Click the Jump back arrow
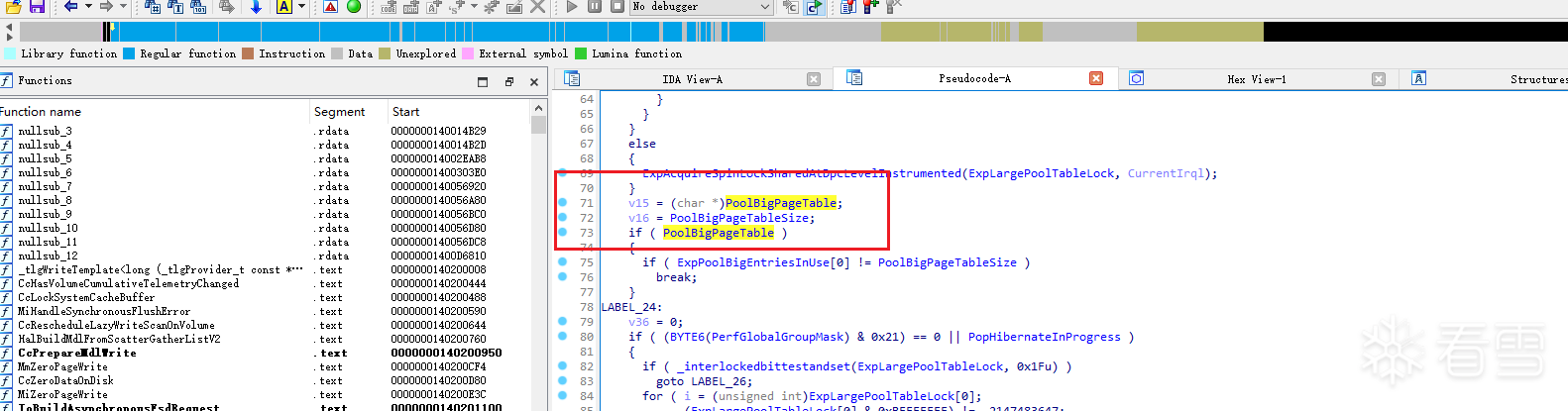This screenshot has height=411, width=1568. pyautogui.click(x=71, y=6)
